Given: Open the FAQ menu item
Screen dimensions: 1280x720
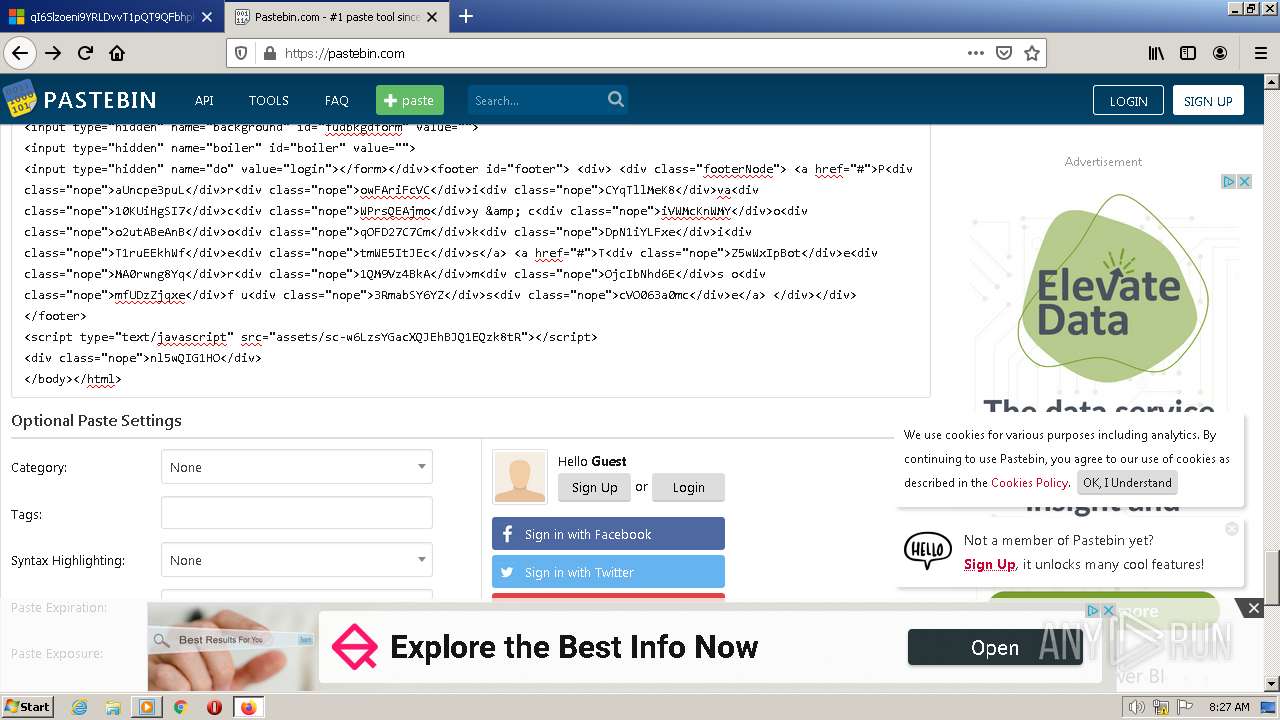Looking at the screenshot, I should pyautogui.click(x=337, y=100).
